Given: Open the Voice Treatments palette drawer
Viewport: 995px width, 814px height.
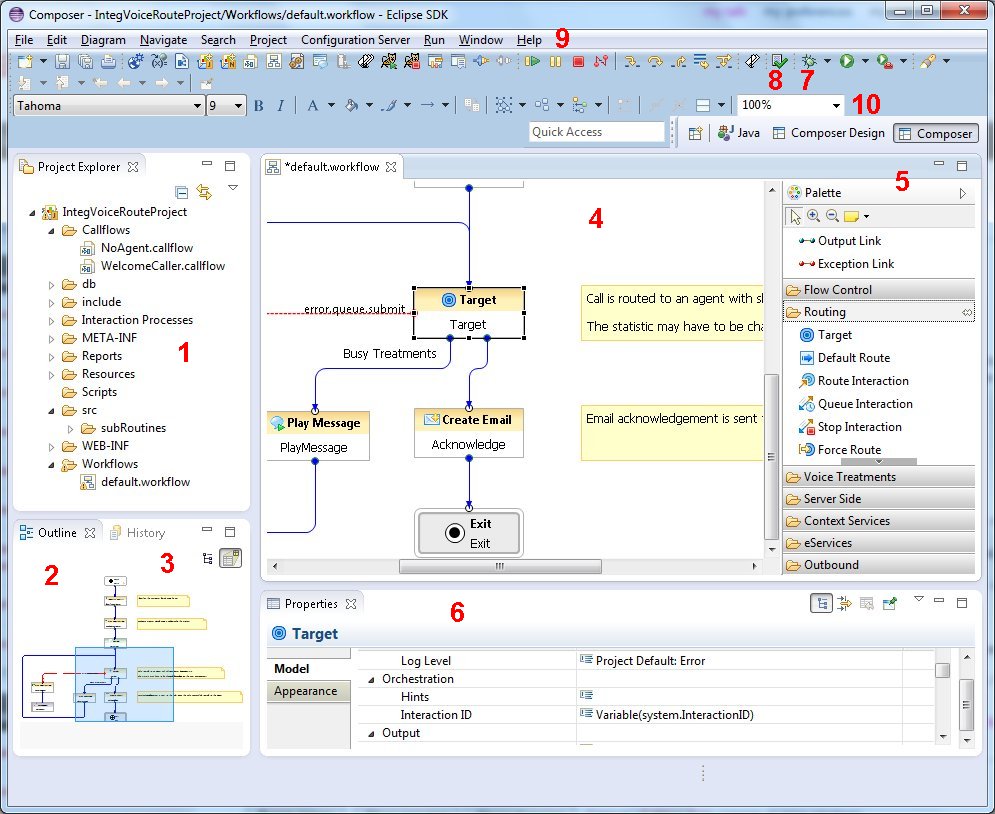Looking at the screenshot, I should pos(879,477).
